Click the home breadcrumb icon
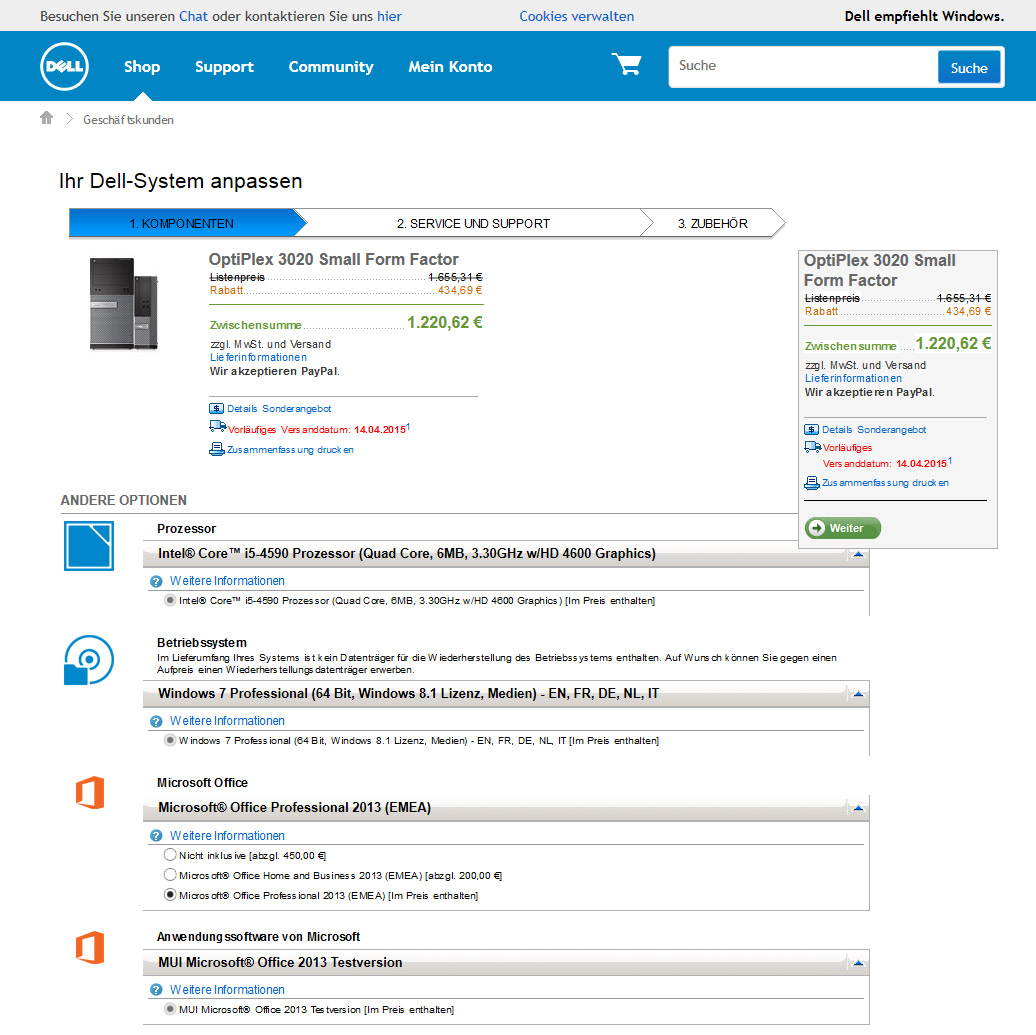Screen dimensions: 1036x1035 46,118
